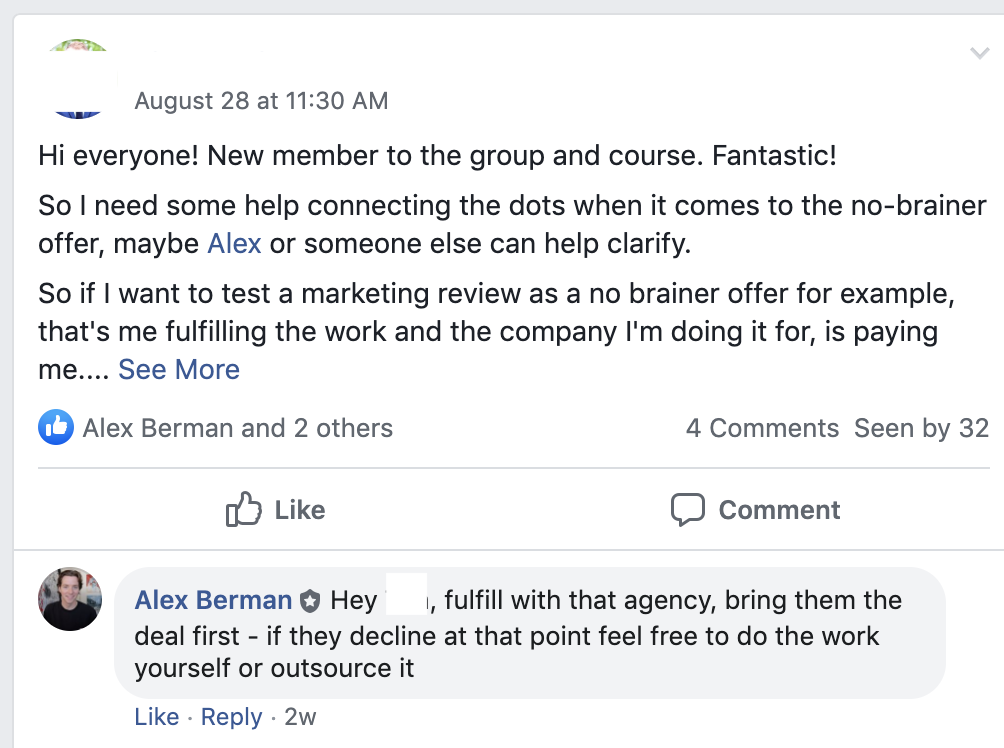Click the comment text 'yourself or outsource it'
The height and width of the screenshot is (748, 1004).
274,667
